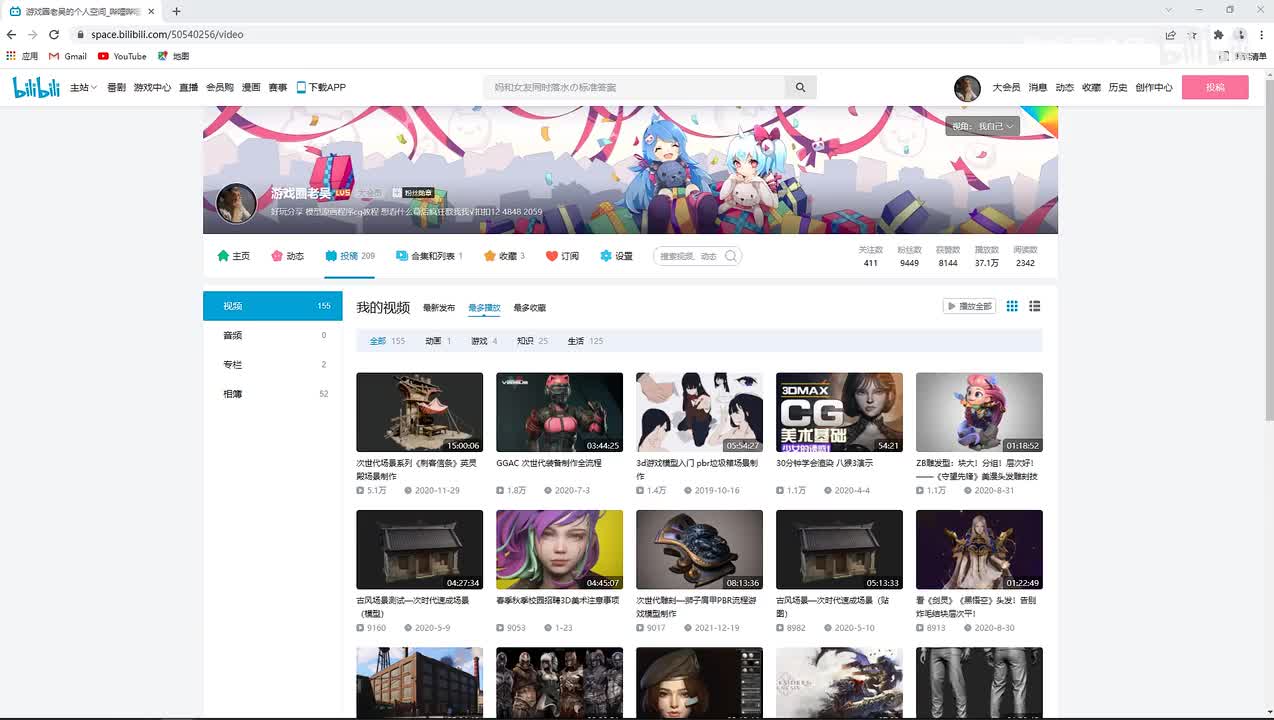Filter by 游戏 4 category
Screen dimensions: 1274x720
tap(484, 341)
